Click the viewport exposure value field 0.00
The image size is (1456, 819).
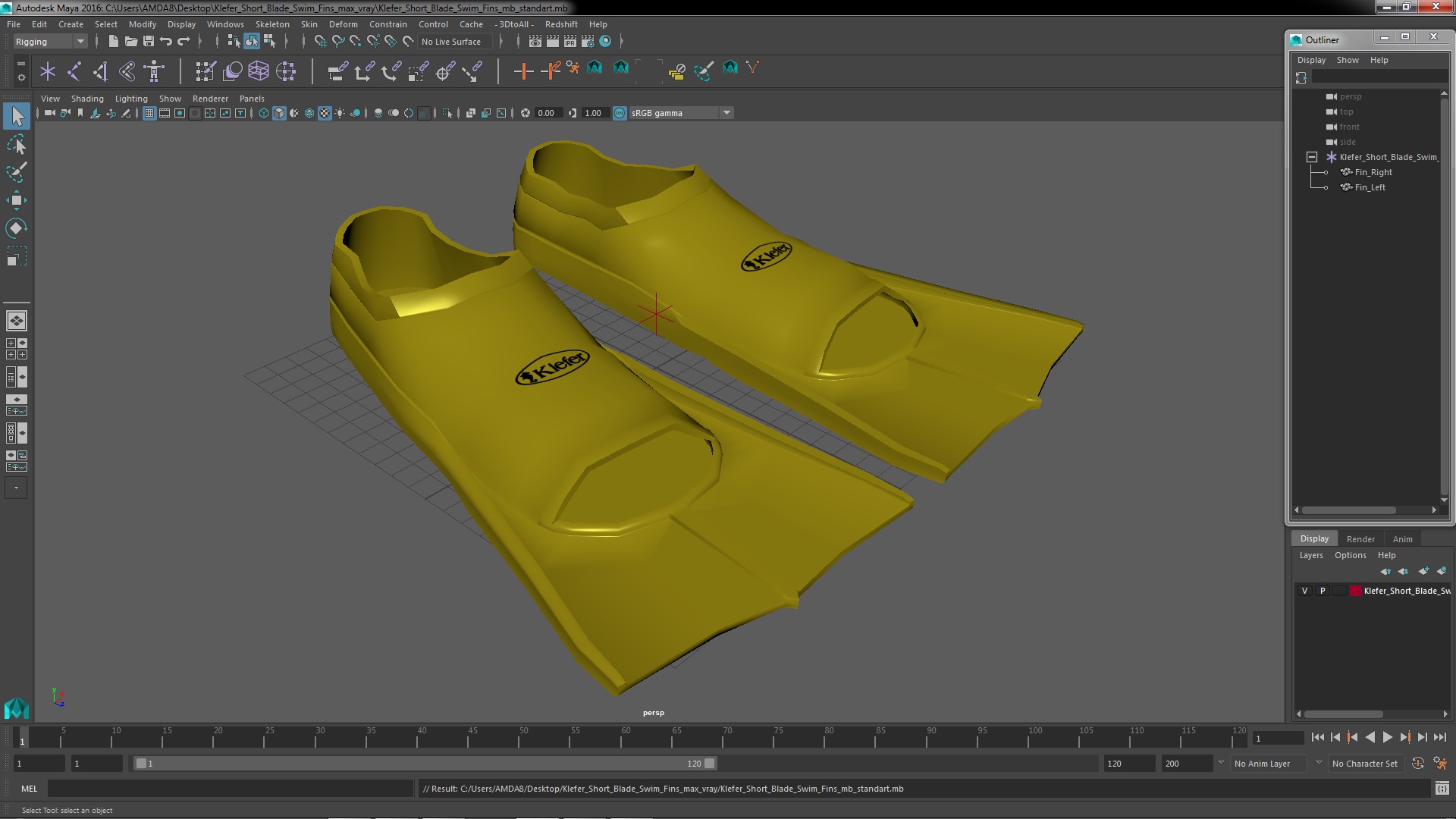(548, 113)
